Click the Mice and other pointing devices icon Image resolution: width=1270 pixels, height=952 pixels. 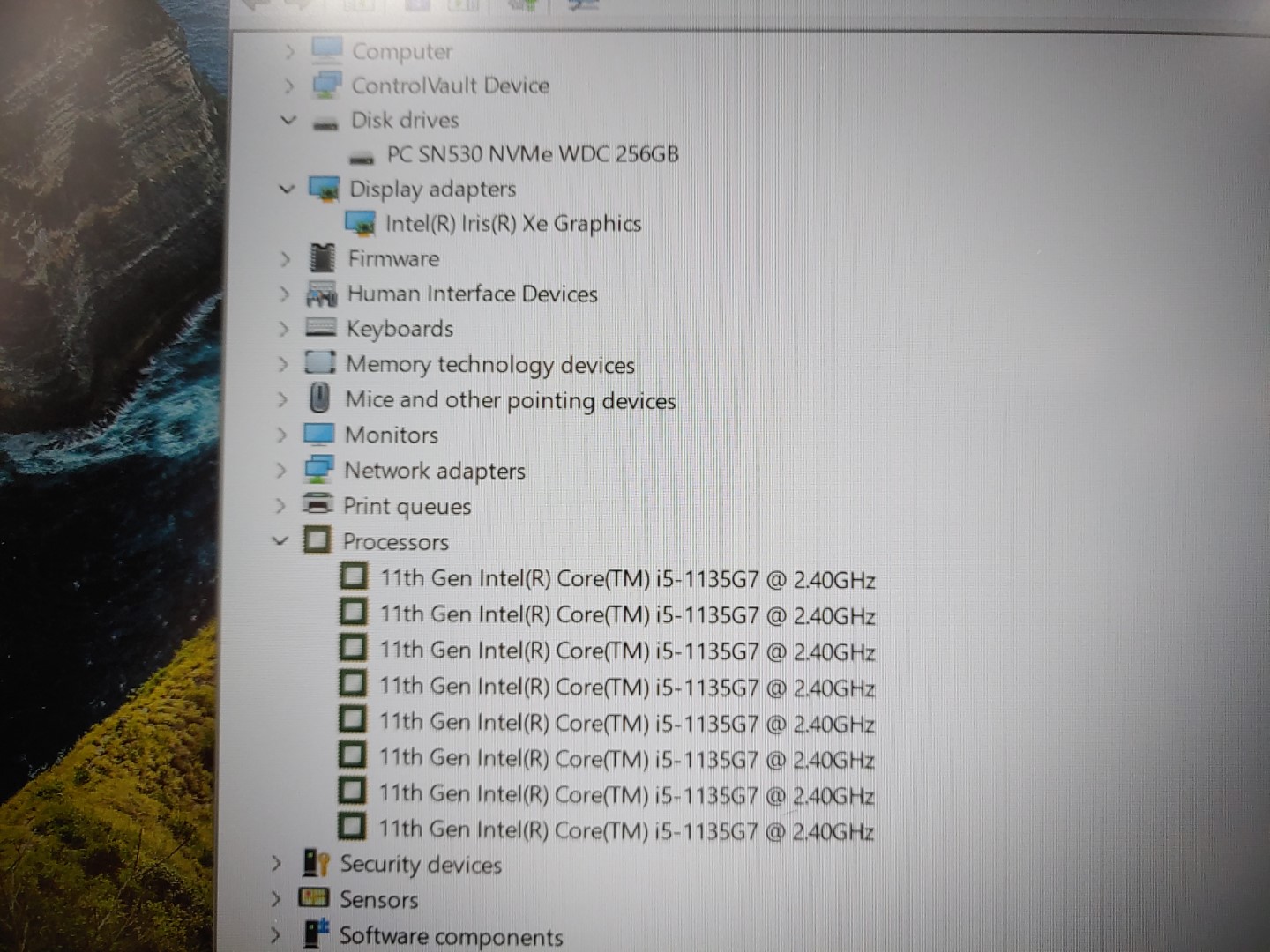click(319, 398)
